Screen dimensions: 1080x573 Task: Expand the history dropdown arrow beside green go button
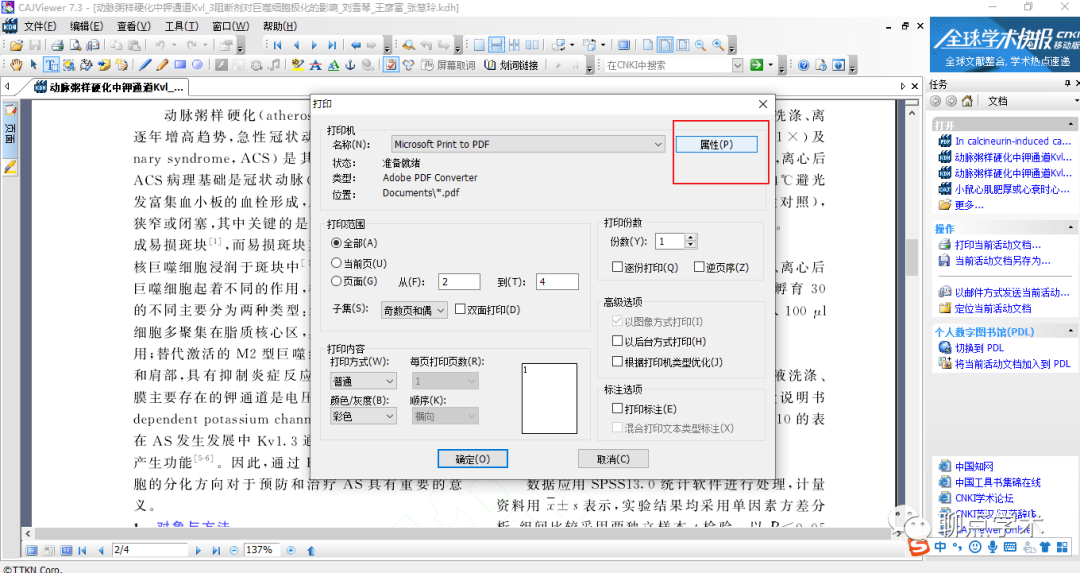click(770, 65)
